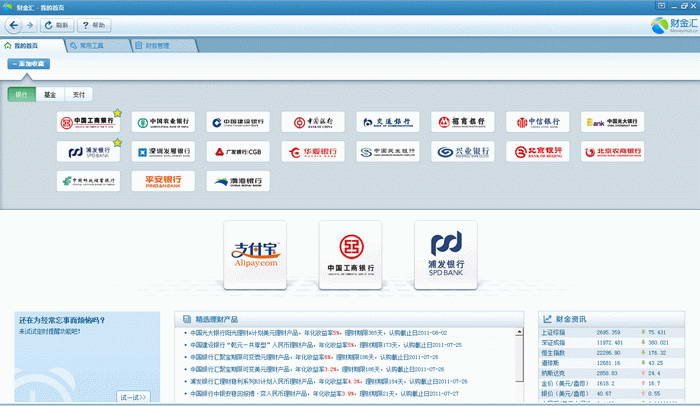Click the 财金资讯 chart header icon
700x406 pixels.
tap(547, 319)
